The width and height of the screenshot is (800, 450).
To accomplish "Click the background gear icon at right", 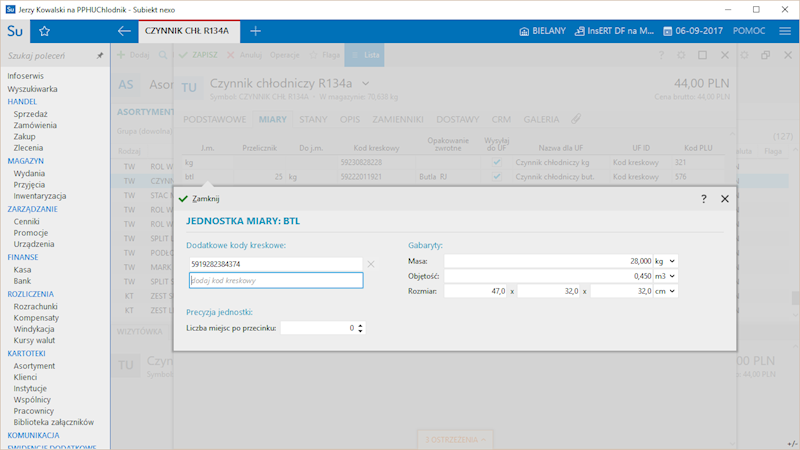I will 744,55.
